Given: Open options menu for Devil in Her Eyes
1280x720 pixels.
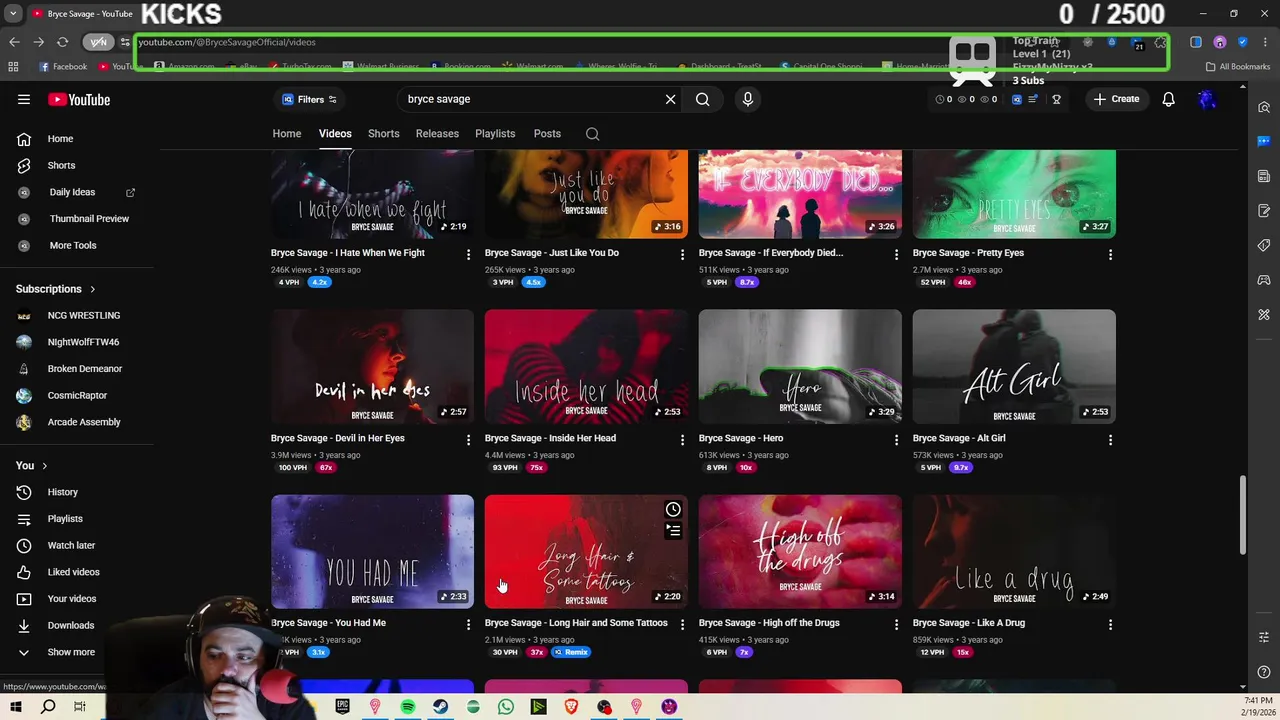Looking at the screenshot, I should [468, 439].
